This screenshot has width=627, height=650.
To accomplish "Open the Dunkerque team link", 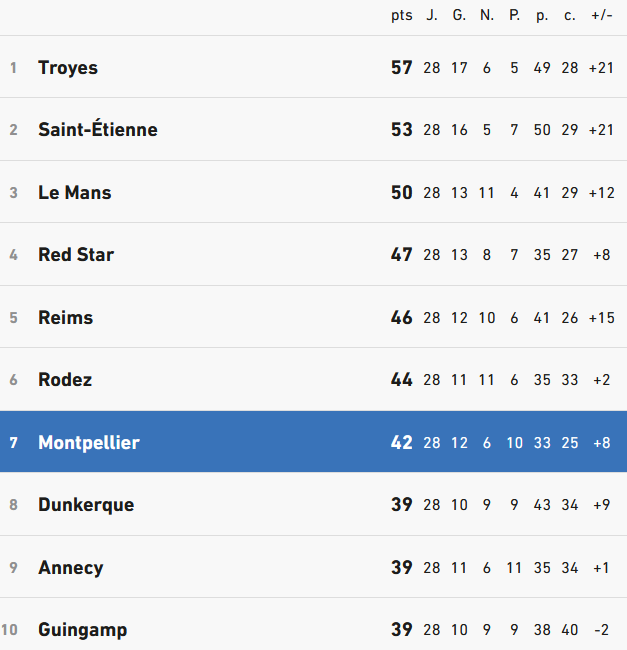I will (x=86, y=505).
